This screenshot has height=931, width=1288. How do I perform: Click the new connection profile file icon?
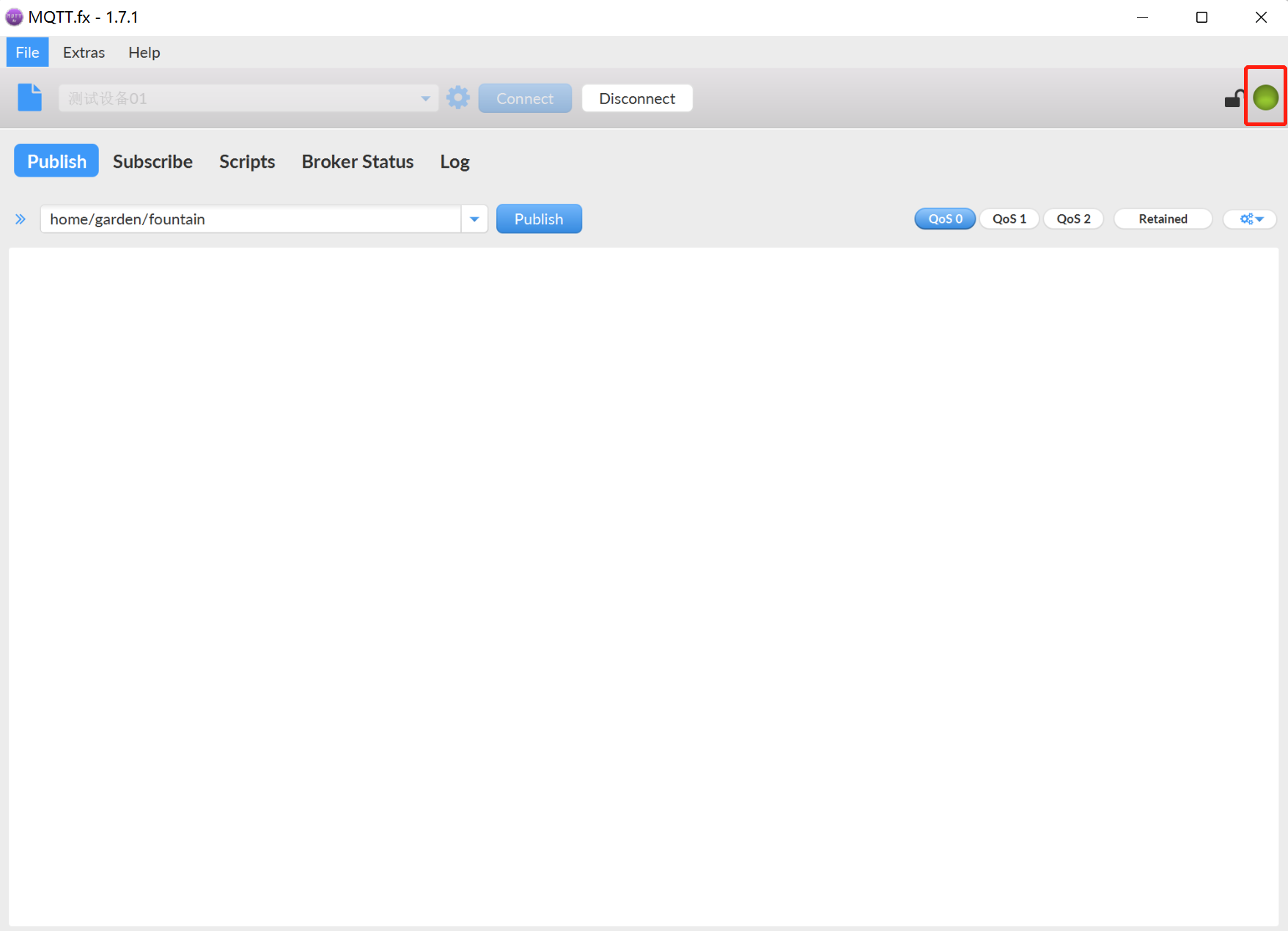(x=30, y=97)
